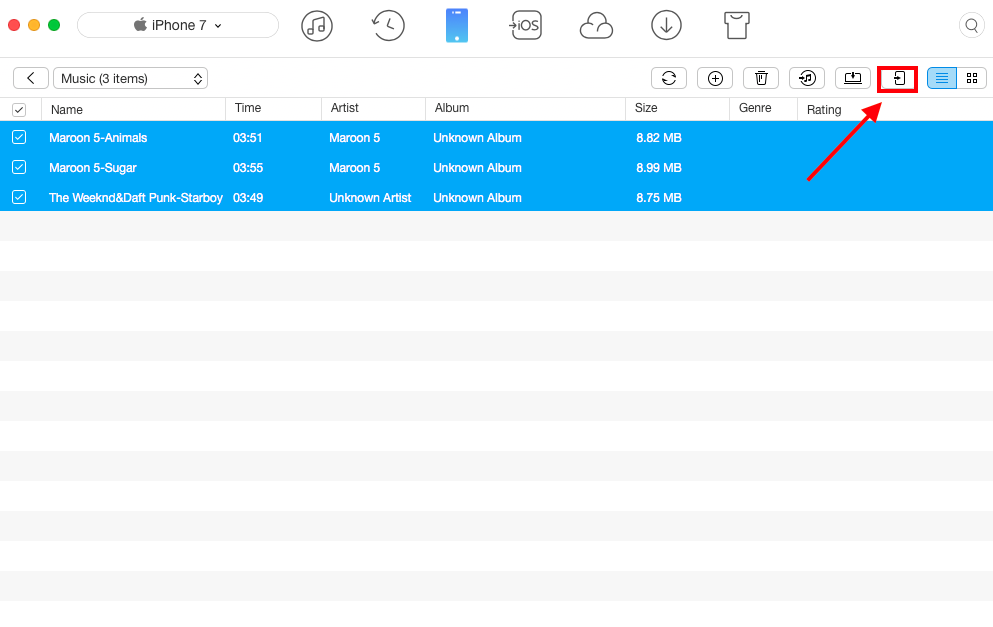Click the 03:49 time cell
This screenshot has height=627, width=993.
click(x=248, y=198)
